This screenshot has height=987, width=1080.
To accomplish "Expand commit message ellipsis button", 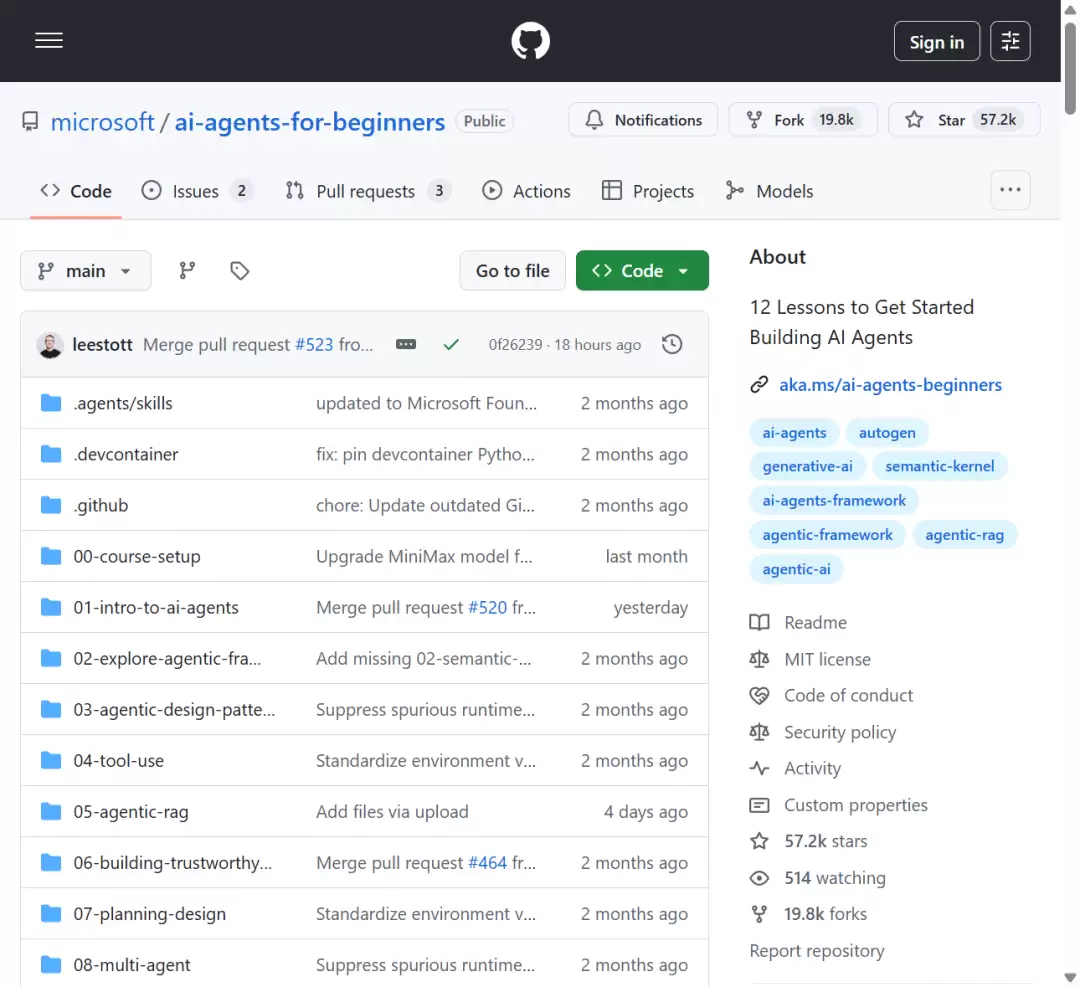I will click(x=406, y=344).
